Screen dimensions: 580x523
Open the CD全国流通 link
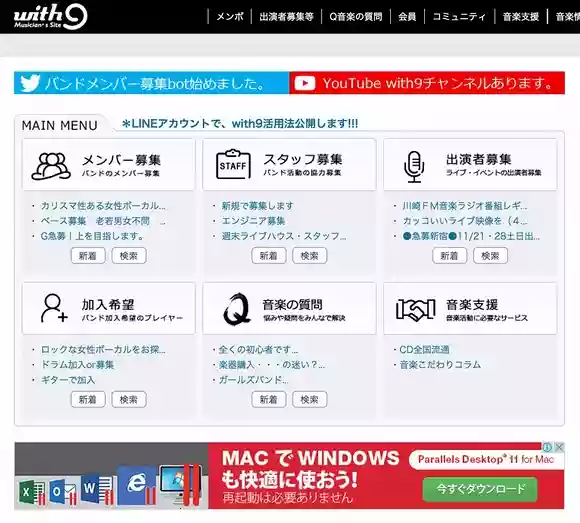(x=424, y=350)
